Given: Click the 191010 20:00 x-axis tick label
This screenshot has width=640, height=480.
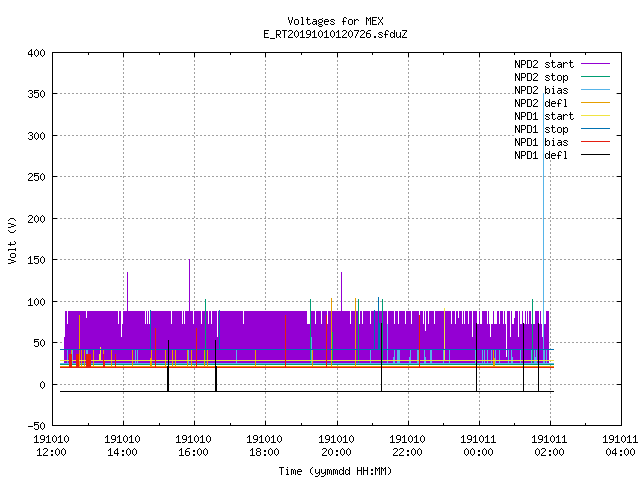Looking at the screenshot, I should point(336,446).
